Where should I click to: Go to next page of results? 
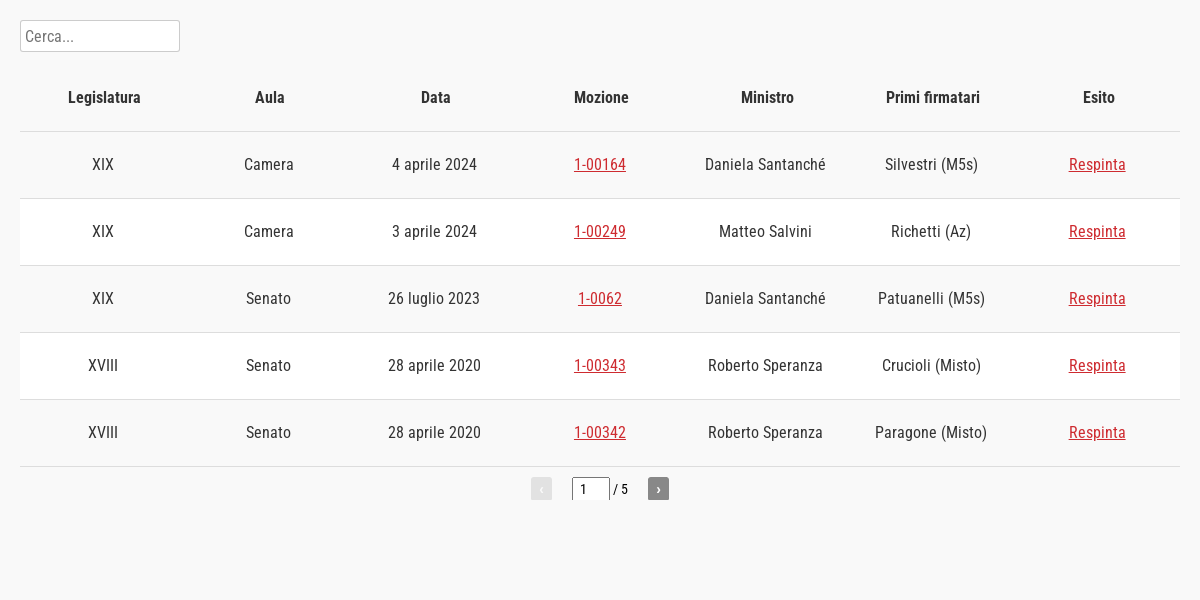pos(658,489)
